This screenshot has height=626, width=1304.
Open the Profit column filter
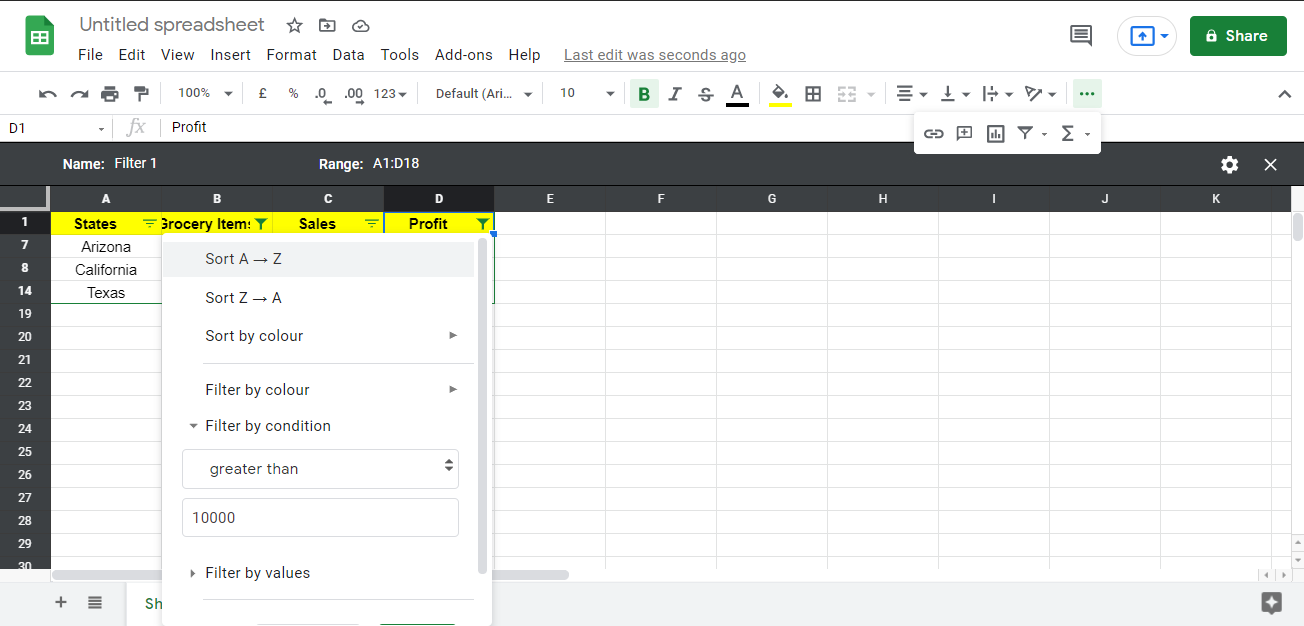click(x=483, y=224)
